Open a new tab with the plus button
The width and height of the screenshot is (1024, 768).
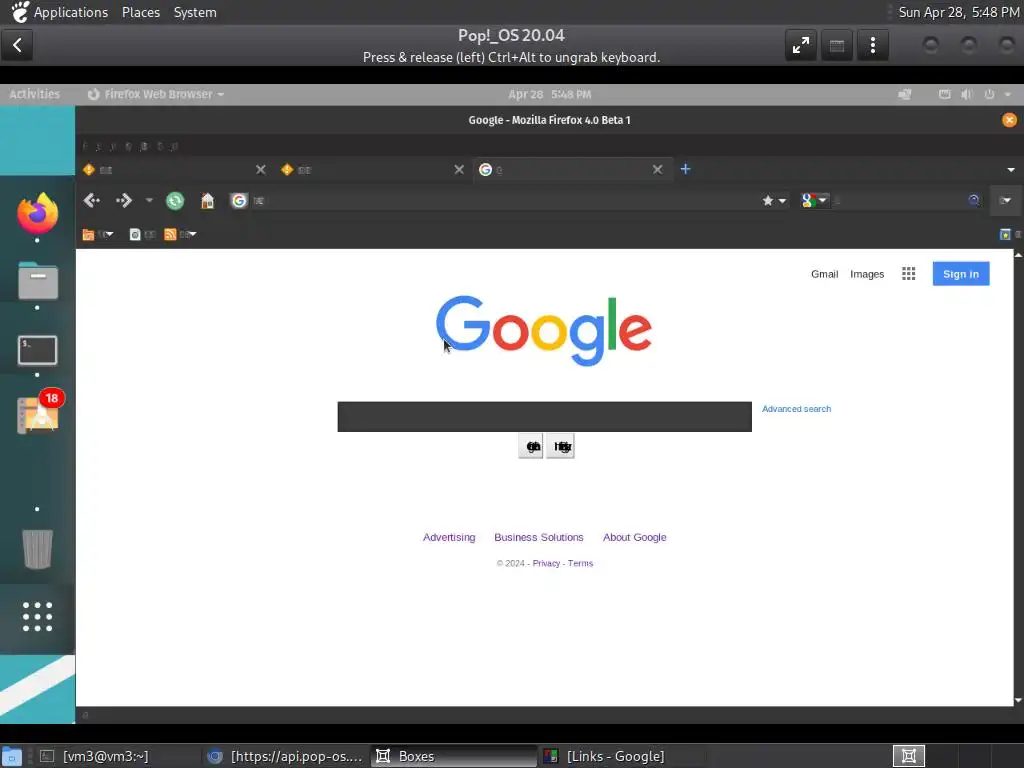click(685, 169)
